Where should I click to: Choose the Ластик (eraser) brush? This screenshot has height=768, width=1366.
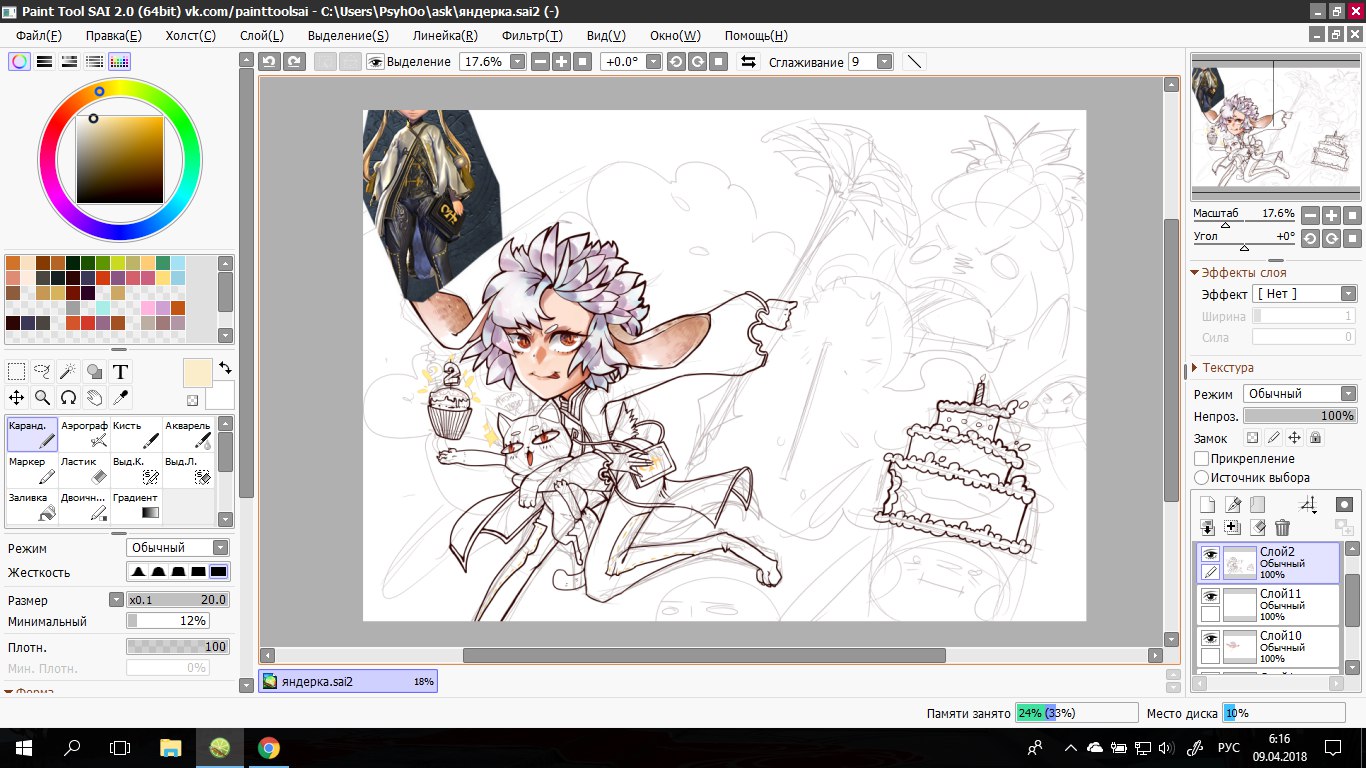coord(84,470)
